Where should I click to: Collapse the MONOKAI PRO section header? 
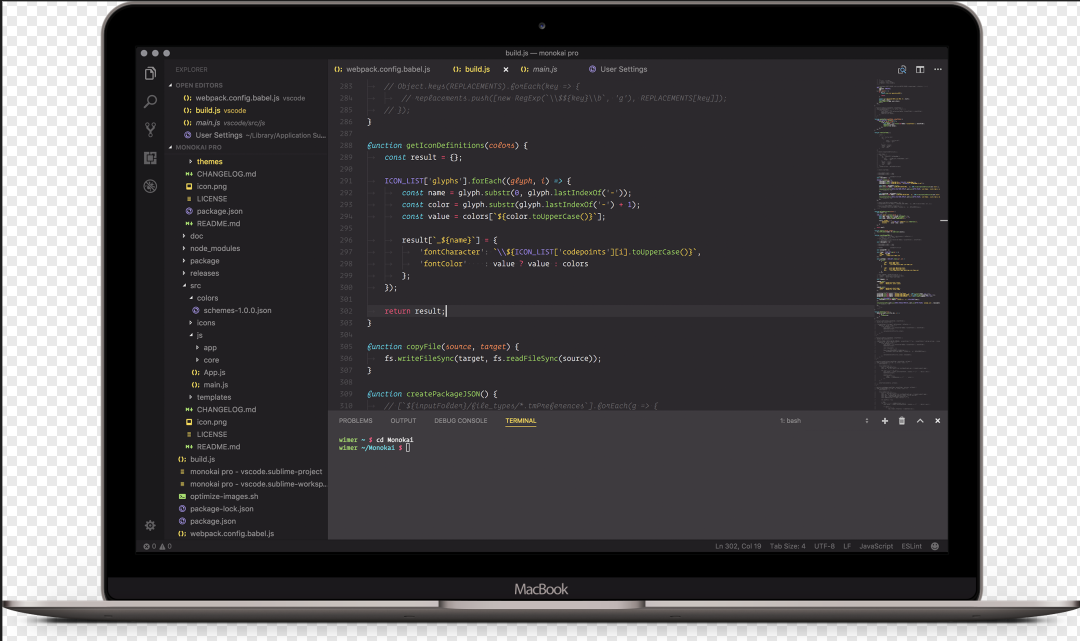tap(196, 147)
